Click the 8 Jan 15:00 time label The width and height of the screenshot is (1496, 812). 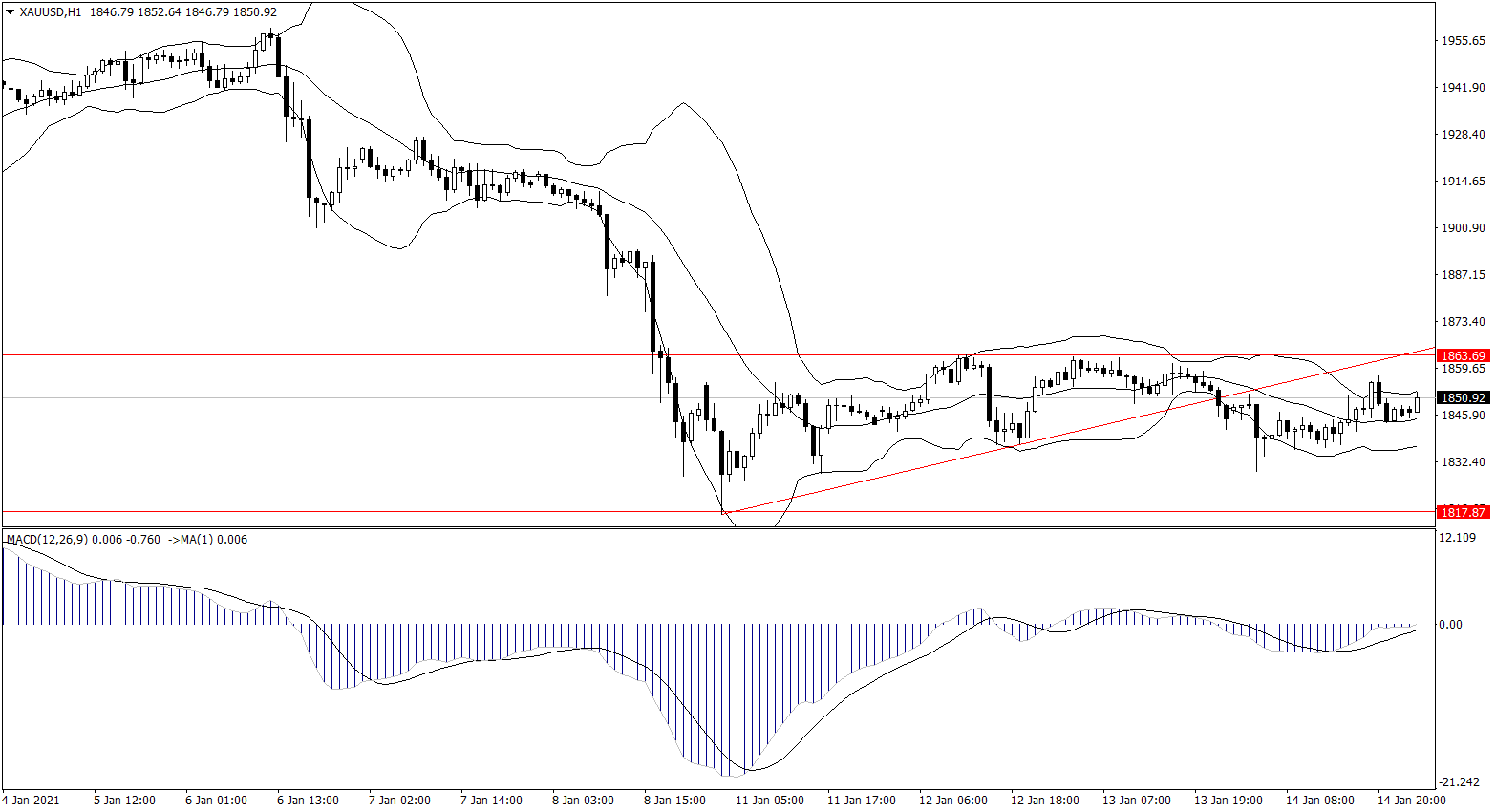click(674, 801)
